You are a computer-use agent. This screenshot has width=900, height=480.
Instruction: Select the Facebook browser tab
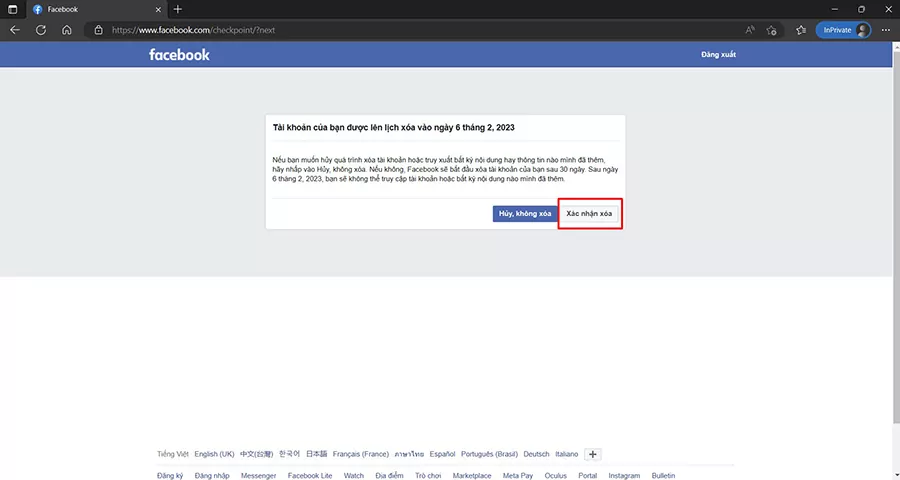[98, 9]
